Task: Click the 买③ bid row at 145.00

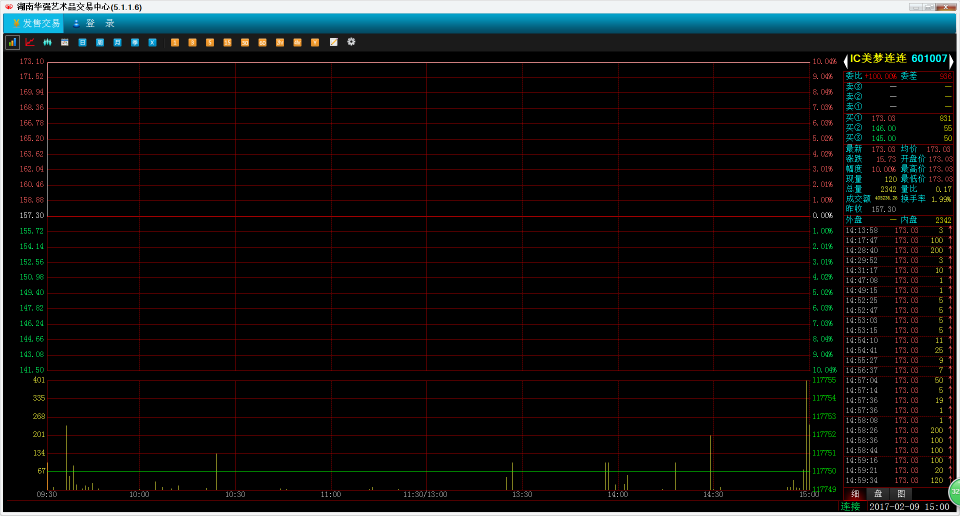Action: click(x=899, y=138)
